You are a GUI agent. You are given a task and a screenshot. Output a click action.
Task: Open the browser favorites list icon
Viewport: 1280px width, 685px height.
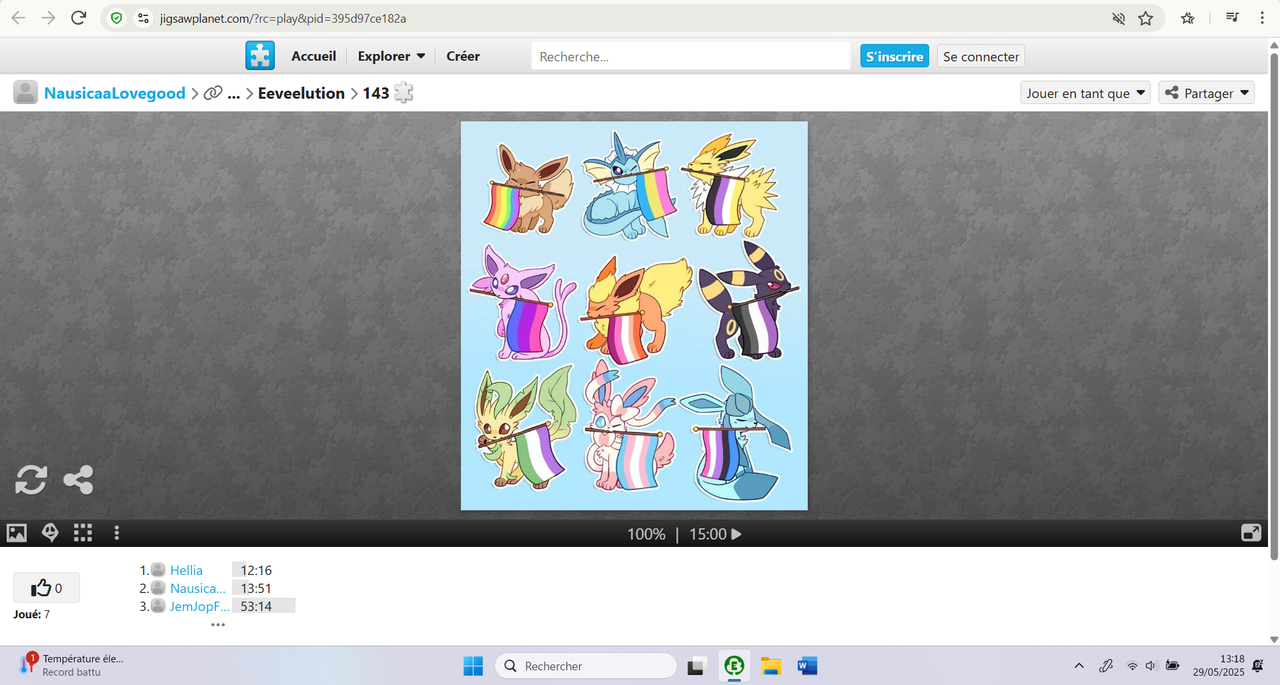1187,18
